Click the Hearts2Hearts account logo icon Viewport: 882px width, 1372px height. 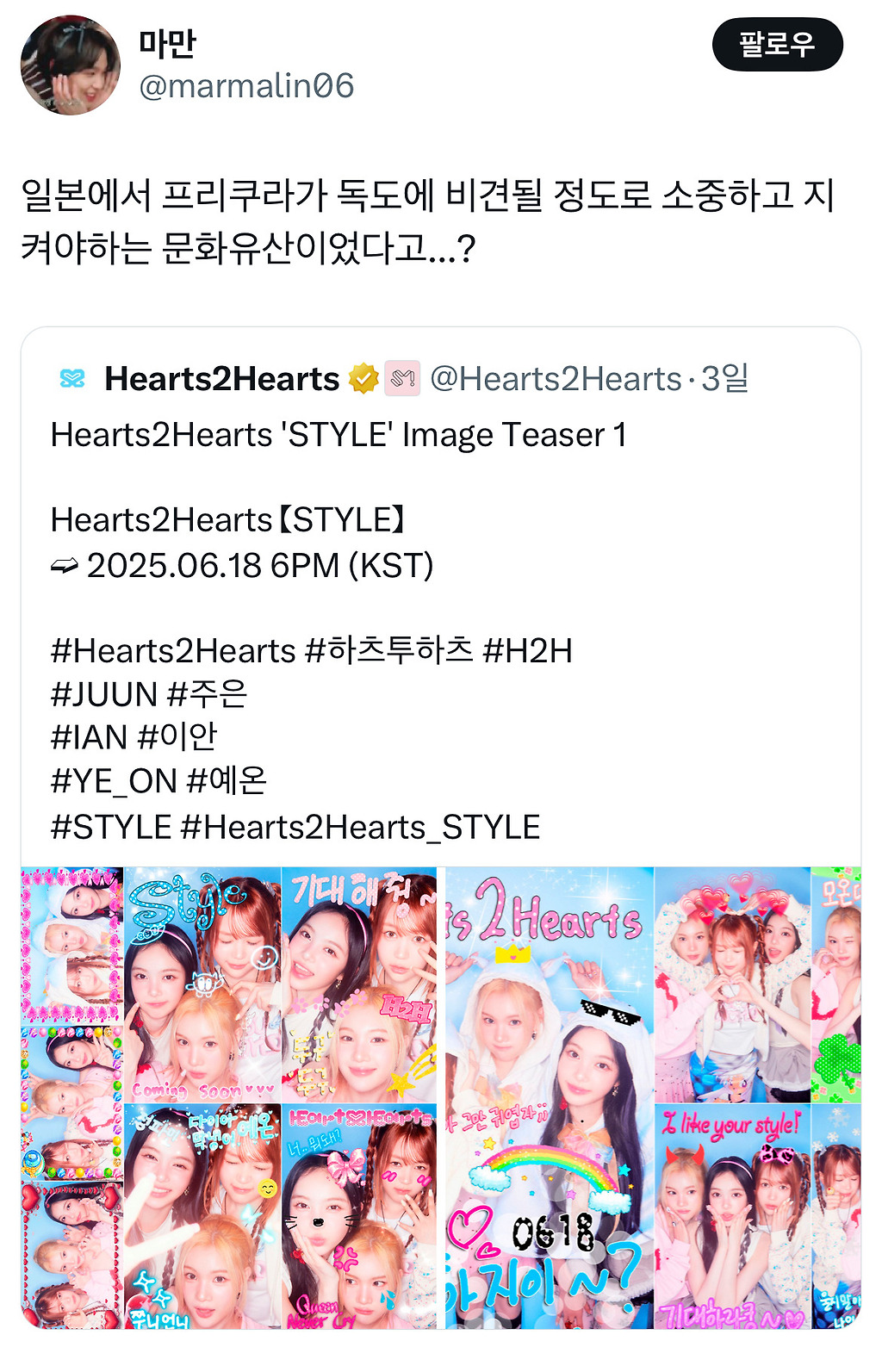pyautogui.click(x=72, y=379)
